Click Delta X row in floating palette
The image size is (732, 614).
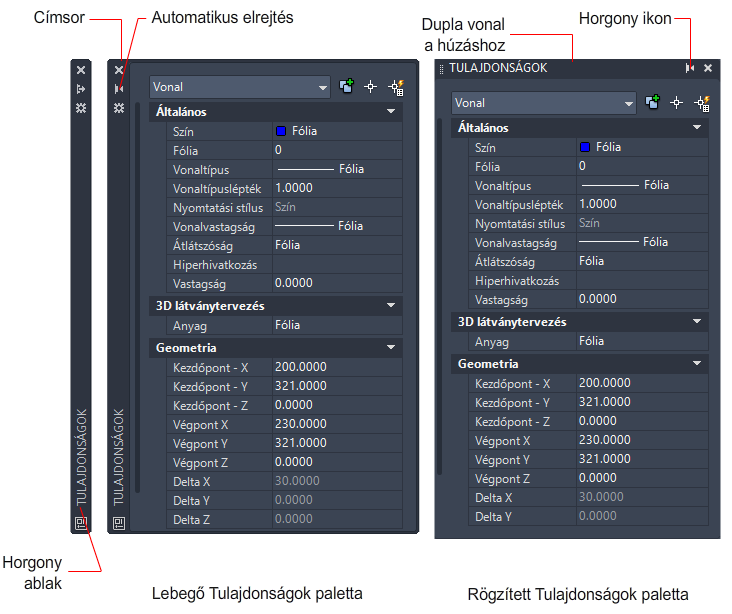[x=284, y=481]
